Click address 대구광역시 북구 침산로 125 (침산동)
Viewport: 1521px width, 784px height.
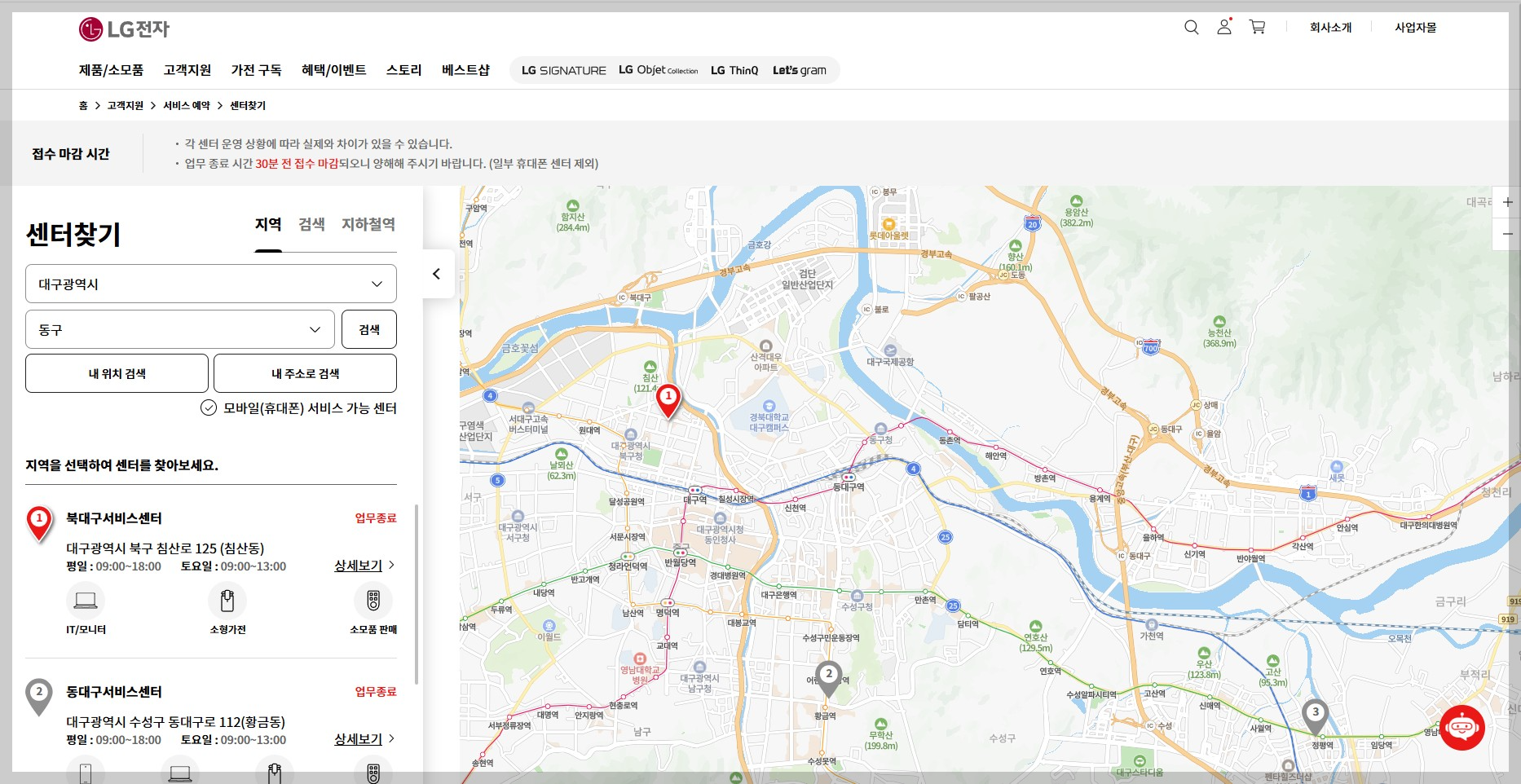click(x=165, y=548)
